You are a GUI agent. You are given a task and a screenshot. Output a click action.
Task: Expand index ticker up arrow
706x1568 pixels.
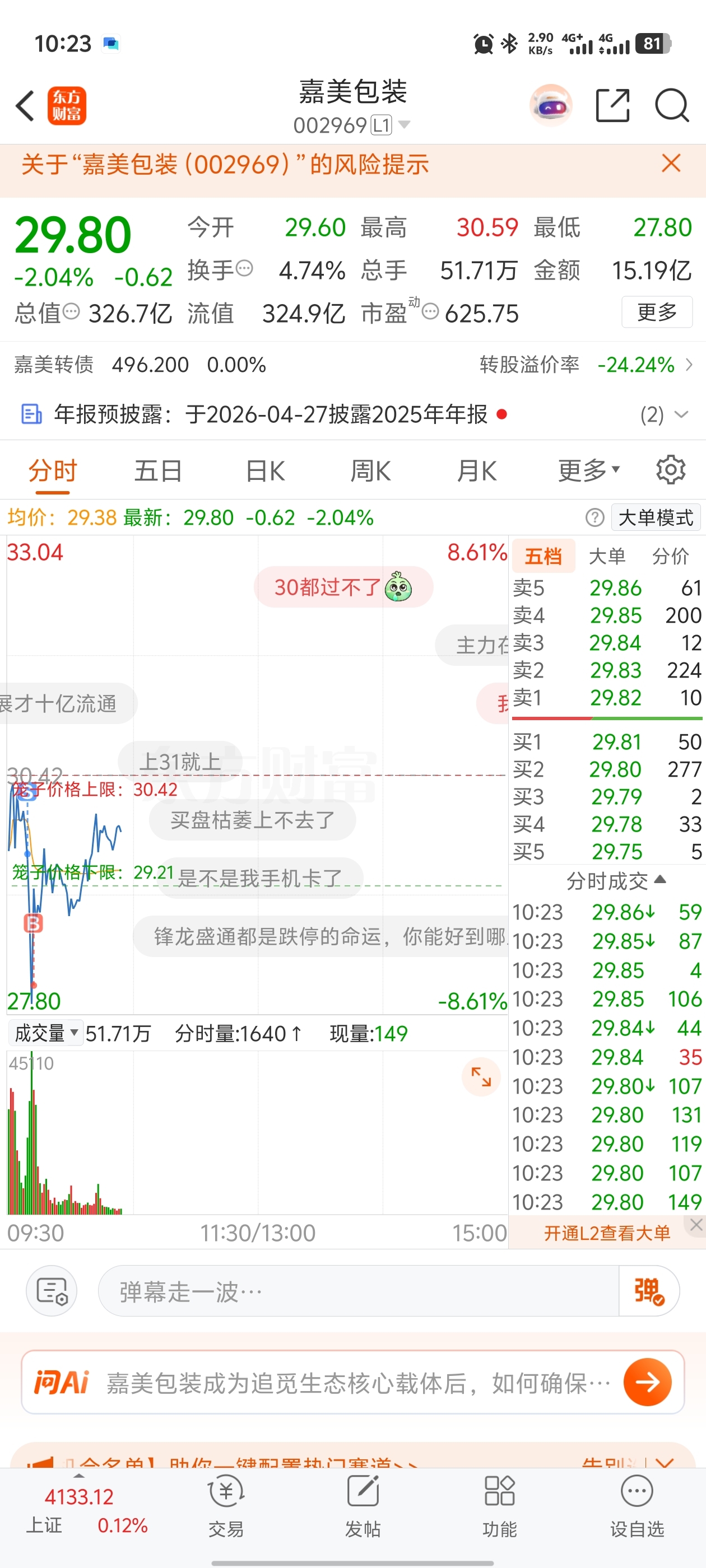point(78,1476)
